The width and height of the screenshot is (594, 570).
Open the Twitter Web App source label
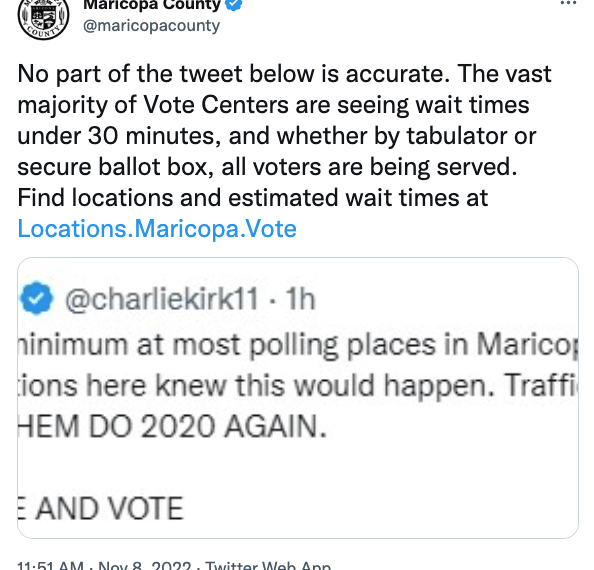268,565
